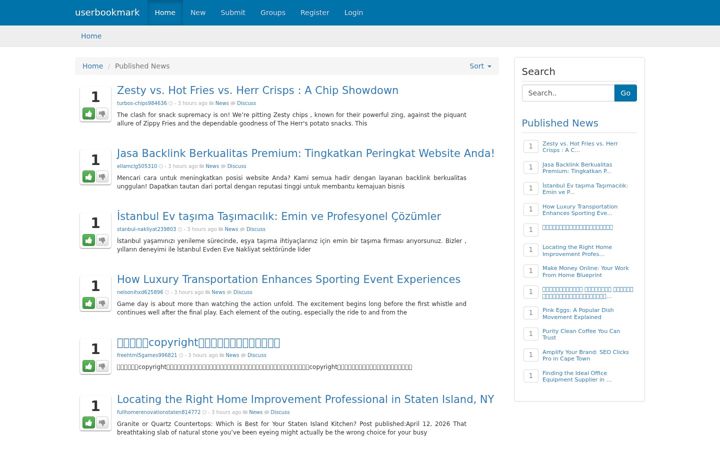Downvote the Zesty vs. Hot Fries post
Viewport: 720px width, 450px height.
(x=102, y=113)
